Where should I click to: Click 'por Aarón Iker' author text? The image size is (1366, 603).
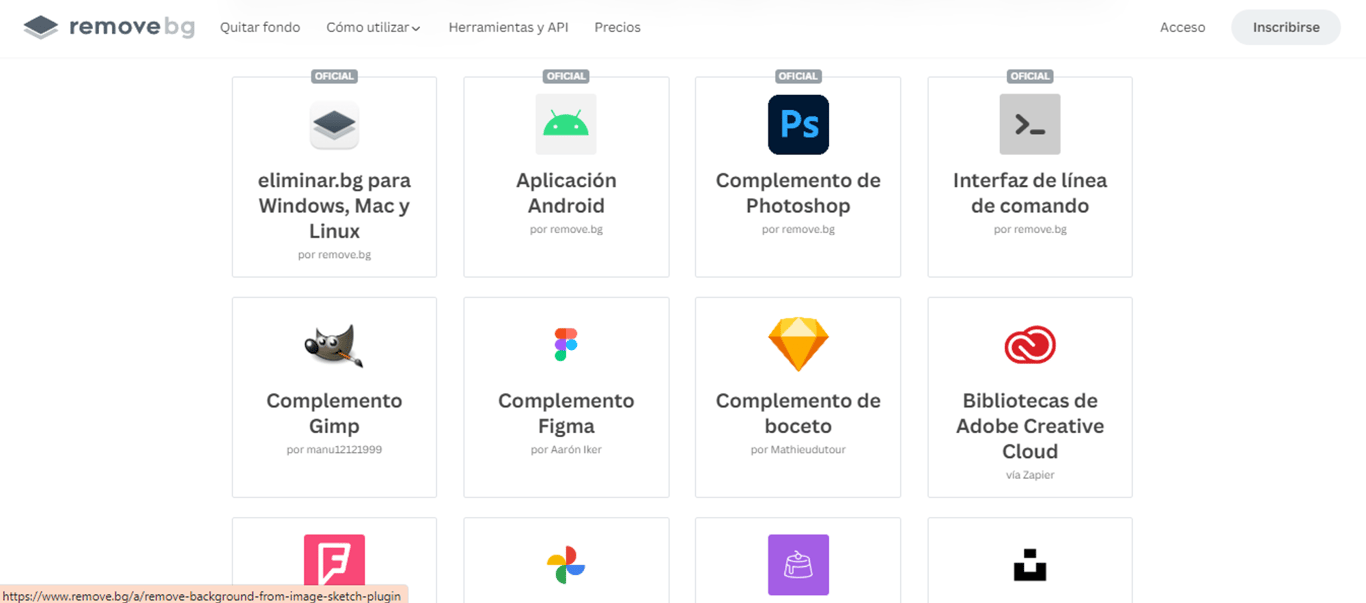click(x=566, y=450)
